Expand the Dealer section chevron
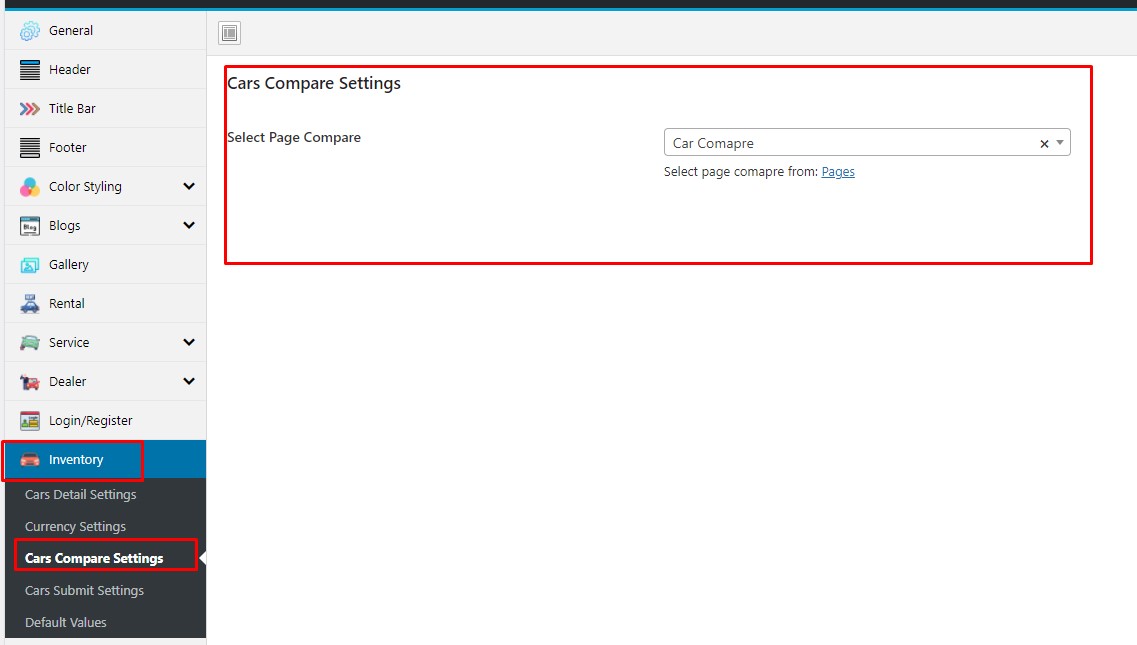Viewport: 1137px width, 645px height. (189, 382)
